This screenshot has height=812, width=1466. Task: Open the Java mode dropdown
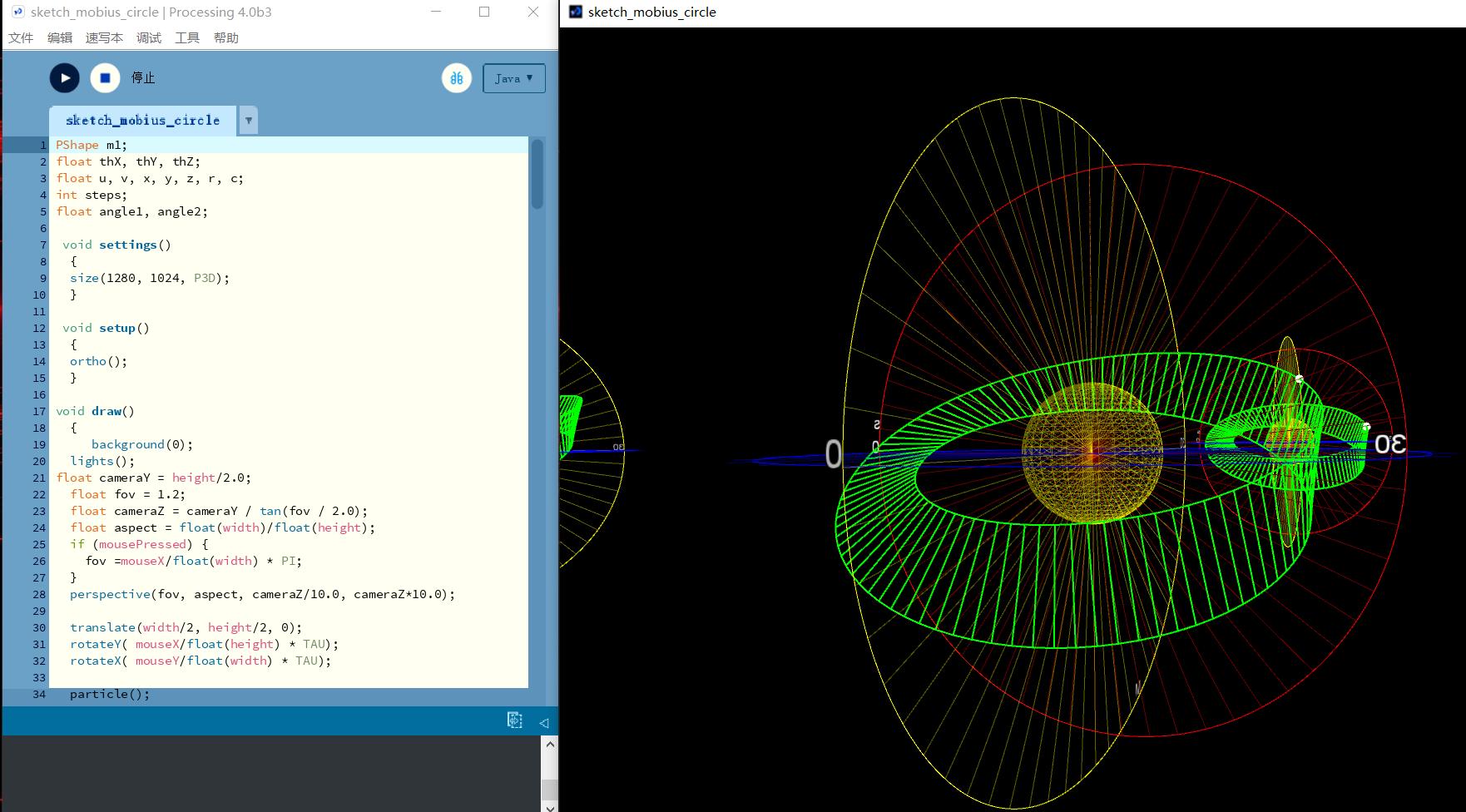[x=514, y=78]
